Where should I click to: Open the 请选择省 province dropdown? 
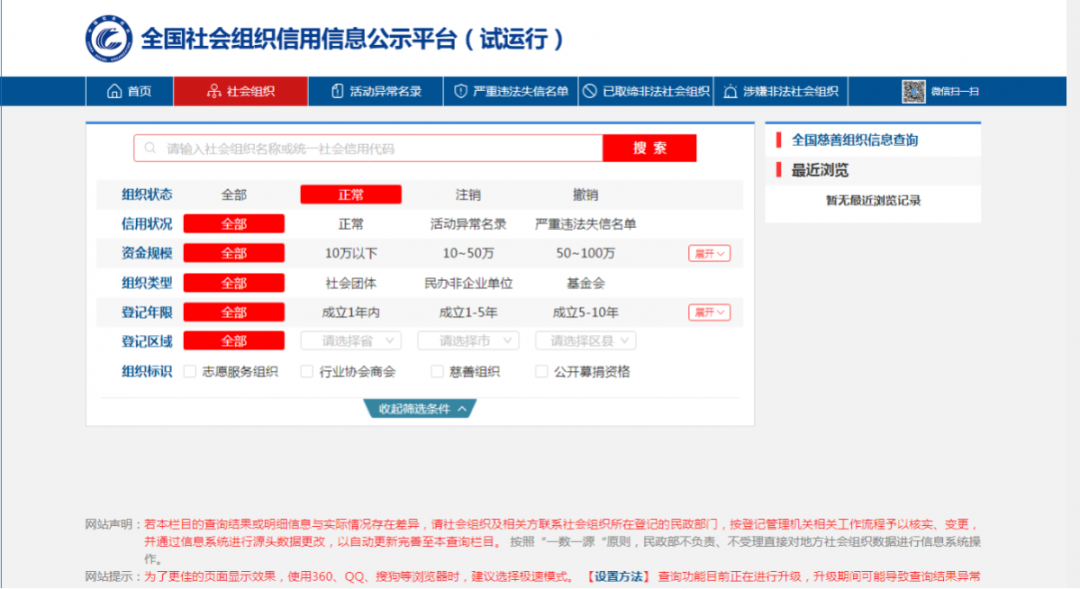coord(351,341)
